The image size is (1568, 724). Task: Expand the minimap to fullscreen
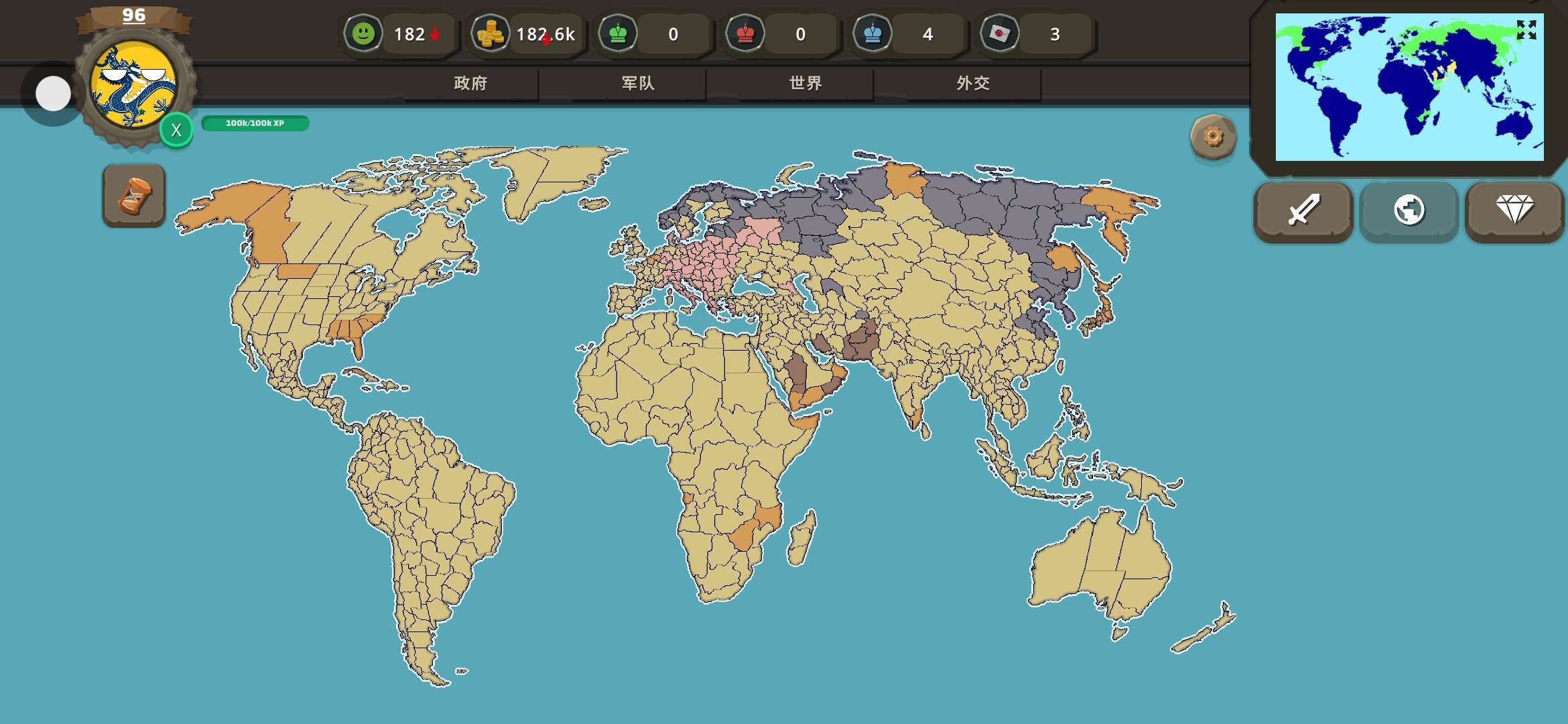tap(1526, 29)
